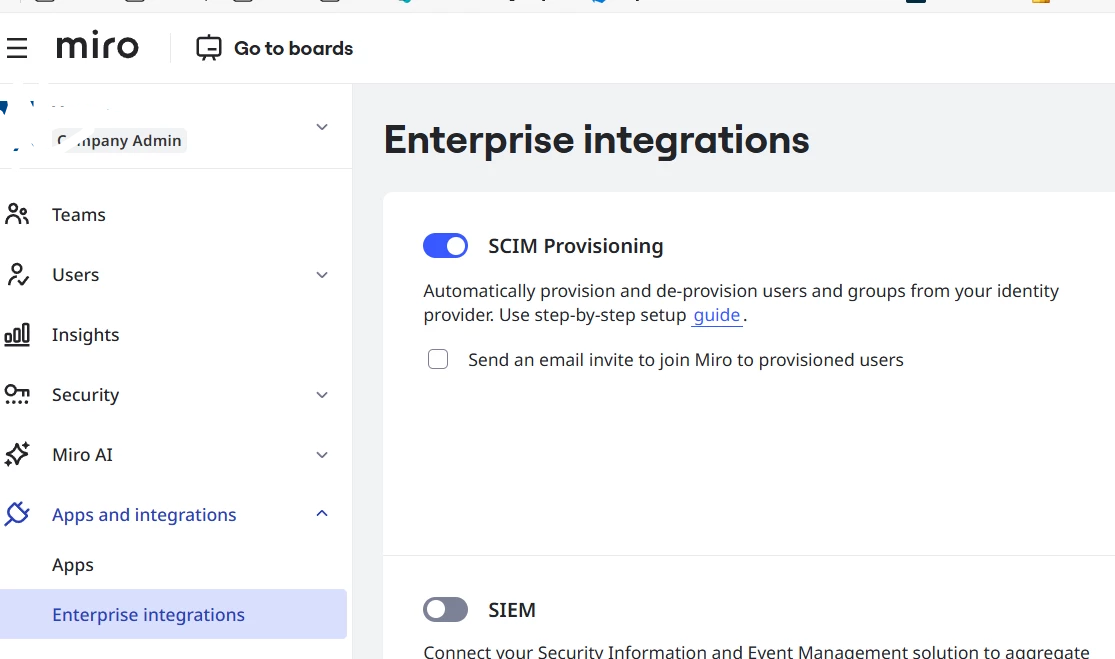
Task: Click the Miro AI sparkle icon
Action: [17, 454]
